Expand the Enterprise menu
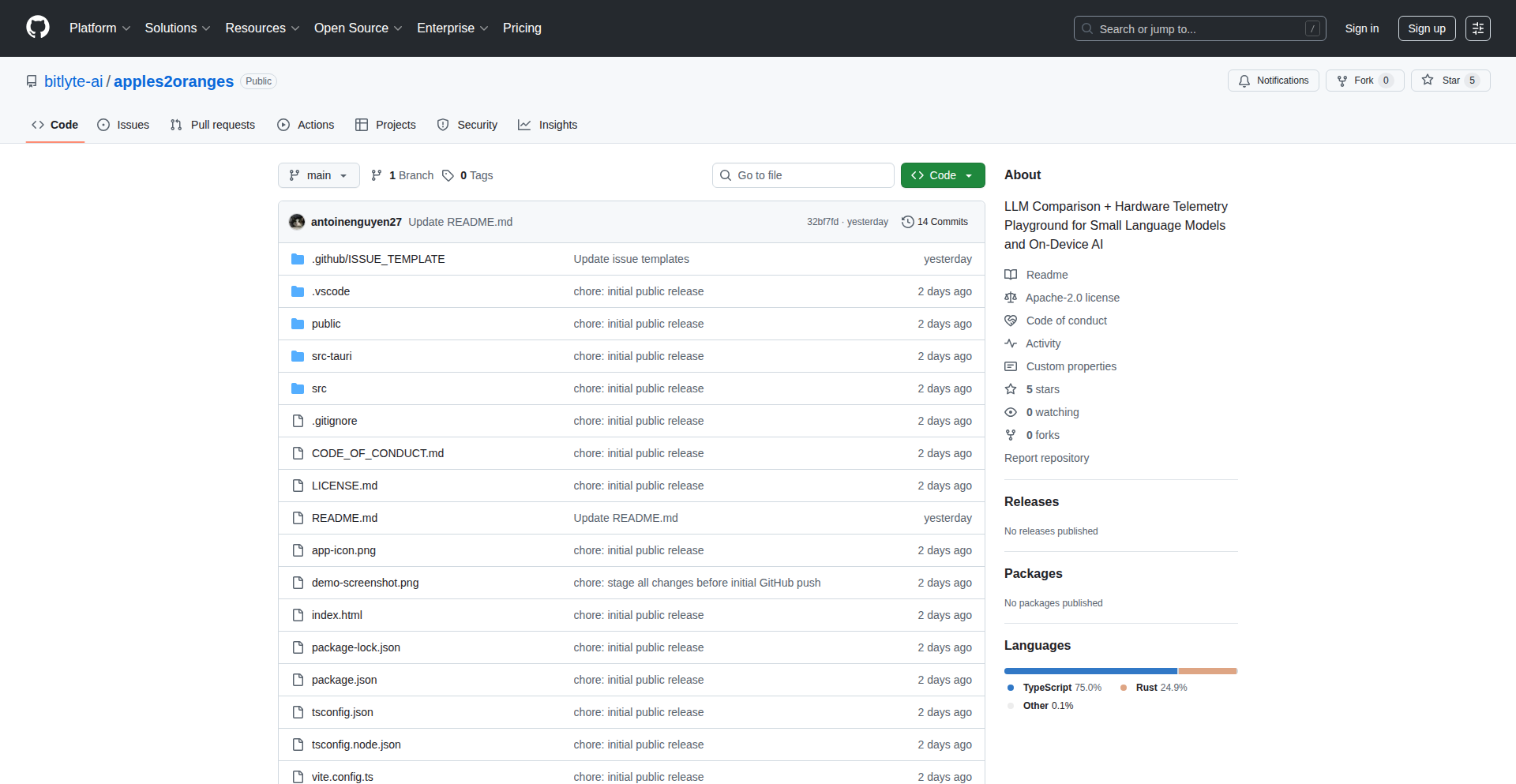Screen dimensions: 1516x784 tap(452, 28)
